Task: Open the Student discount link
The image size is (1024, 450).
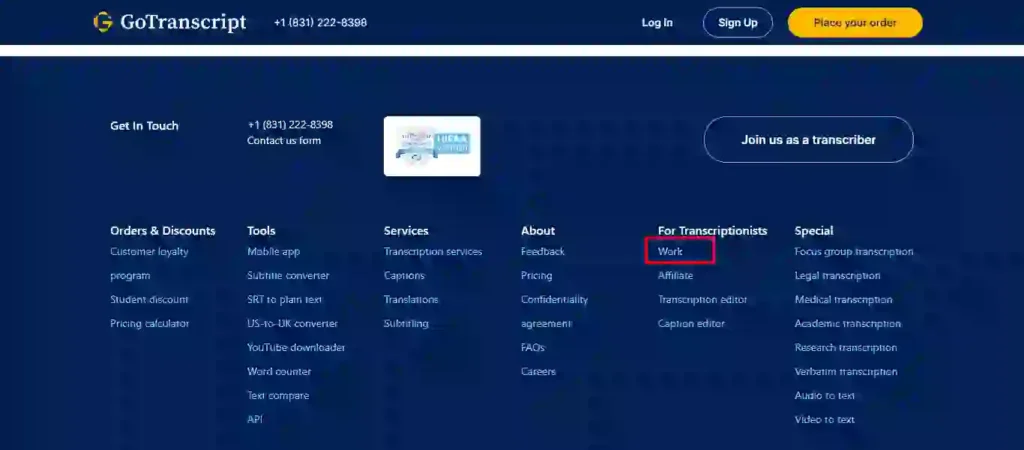Action: (150, 300)
